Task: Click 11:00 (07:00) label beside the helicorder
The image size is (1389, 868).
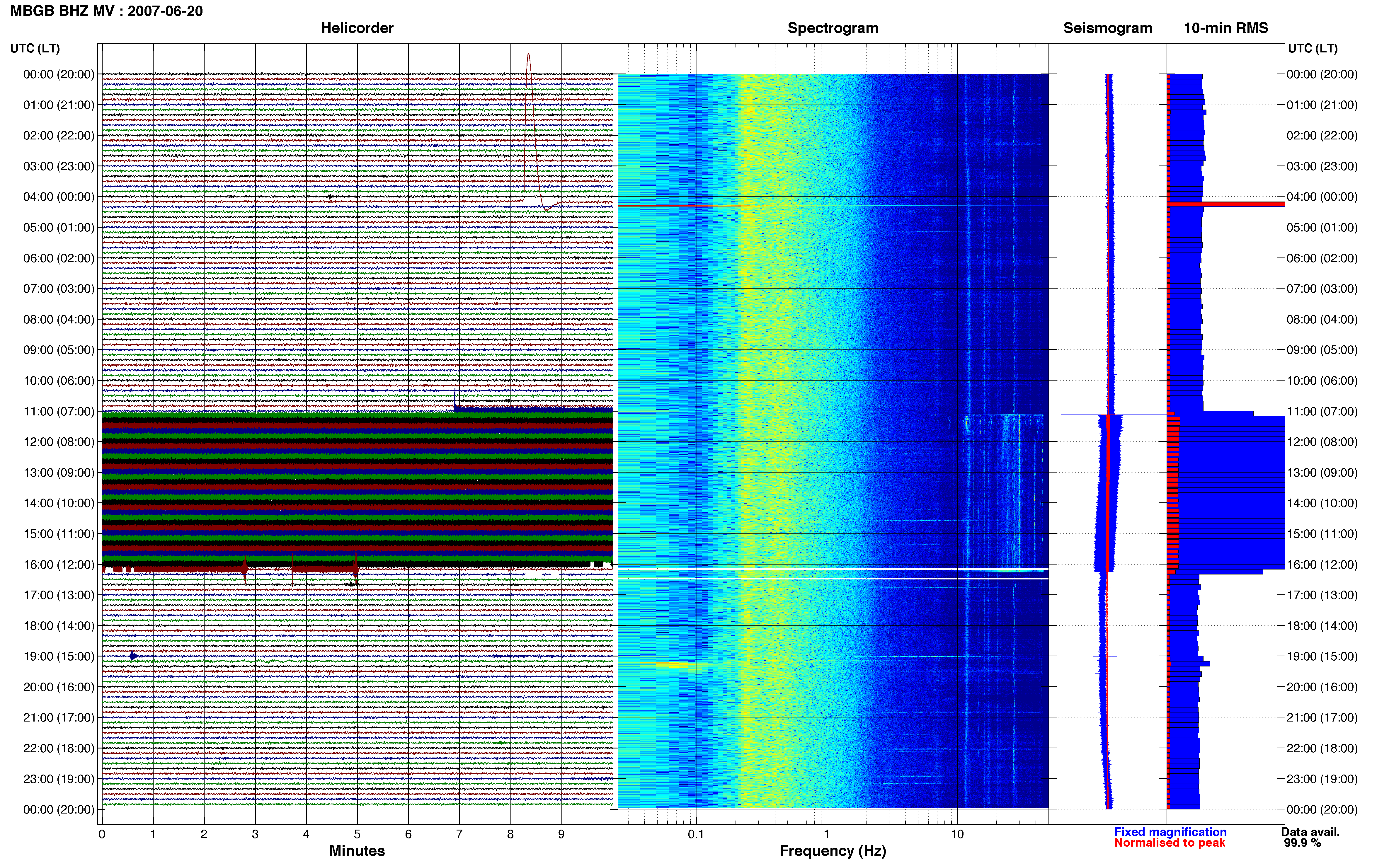Action: tap(59, 412)
